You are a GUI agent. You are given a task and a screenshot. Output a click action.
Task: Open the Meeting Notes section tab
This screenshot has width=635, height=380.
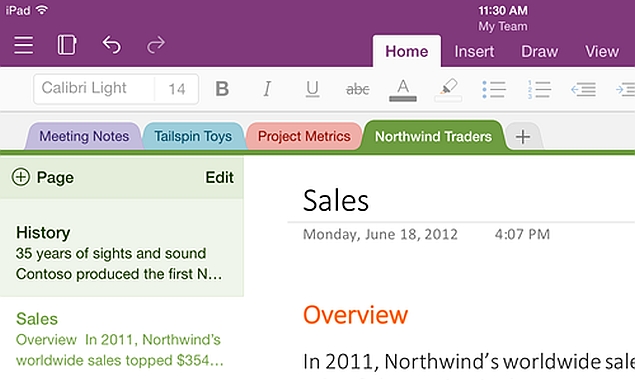click(x=84, y=136)
